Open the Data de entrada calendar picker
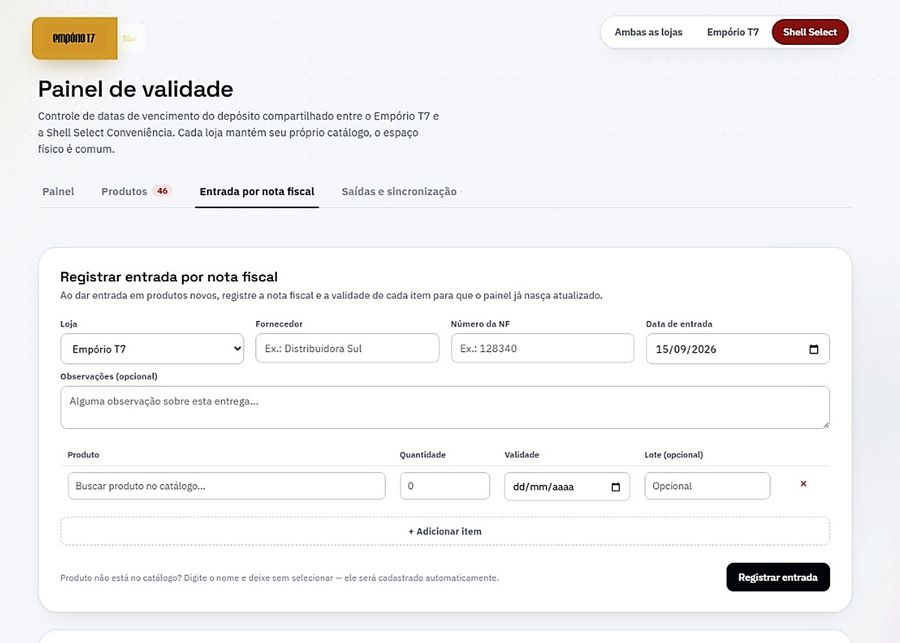This screenshot has height=643, width=900. pyautogui.click(x=813, y=349)
